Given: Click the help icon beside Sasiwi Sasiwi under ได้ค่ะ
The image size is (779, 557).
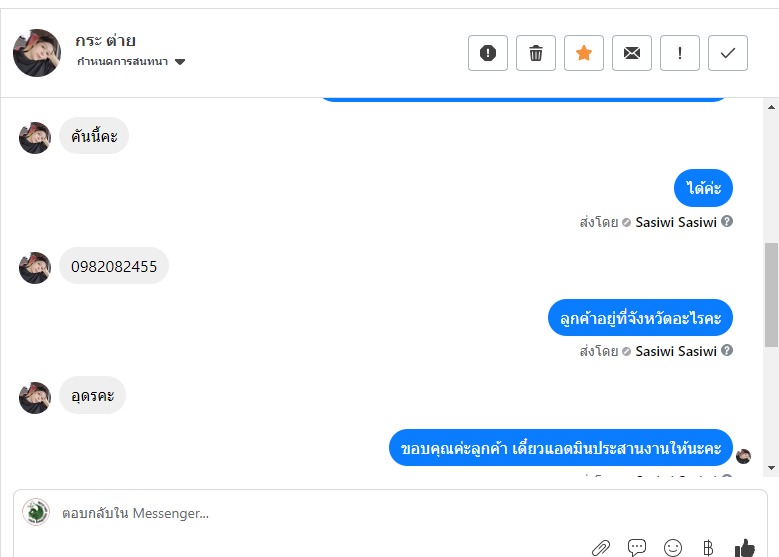Looking at the screenshot, I should point(727,222).
